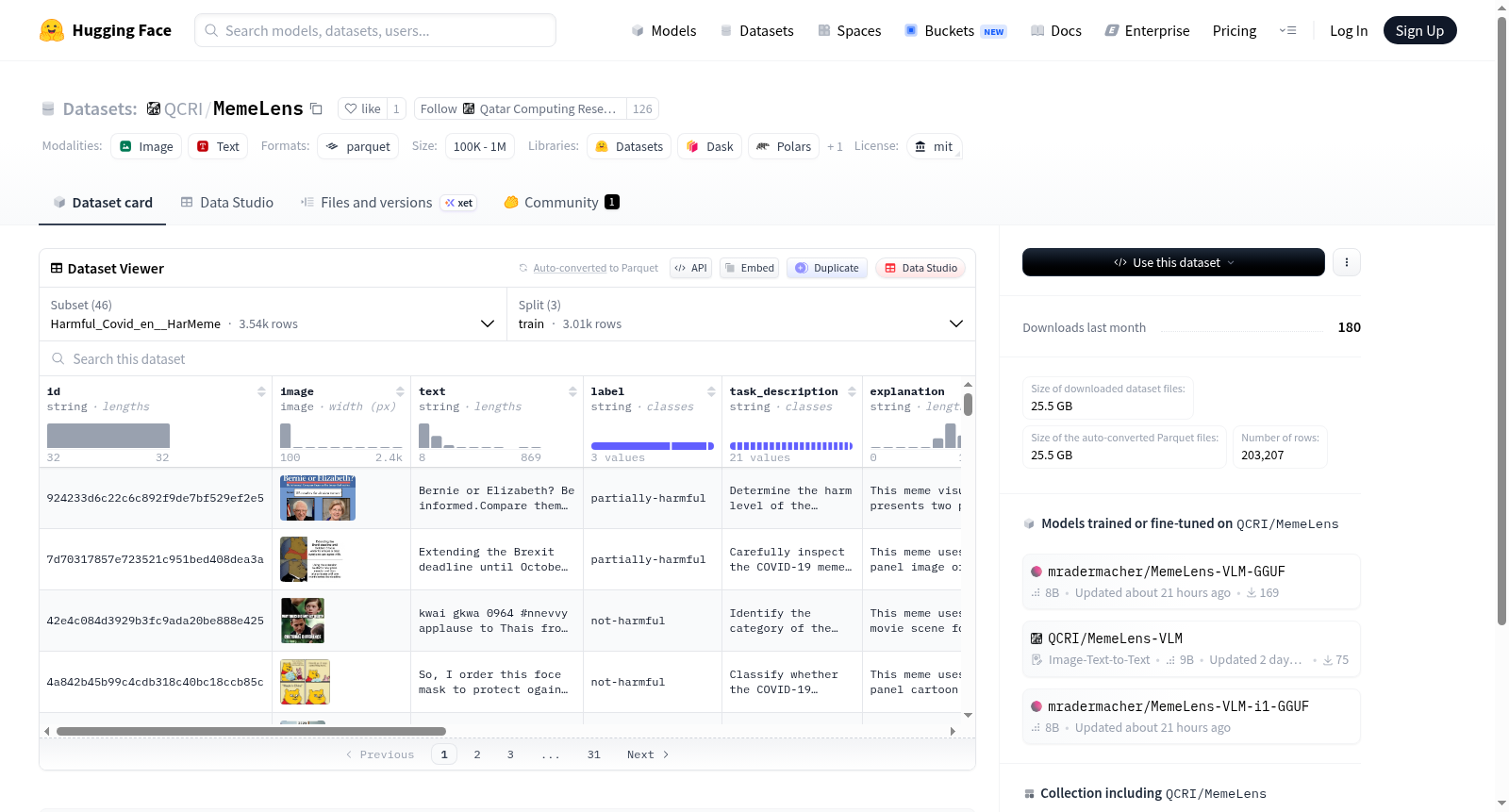Expand the Split dropdown
The image size is (1509, 812).
(x=740, y=314)
